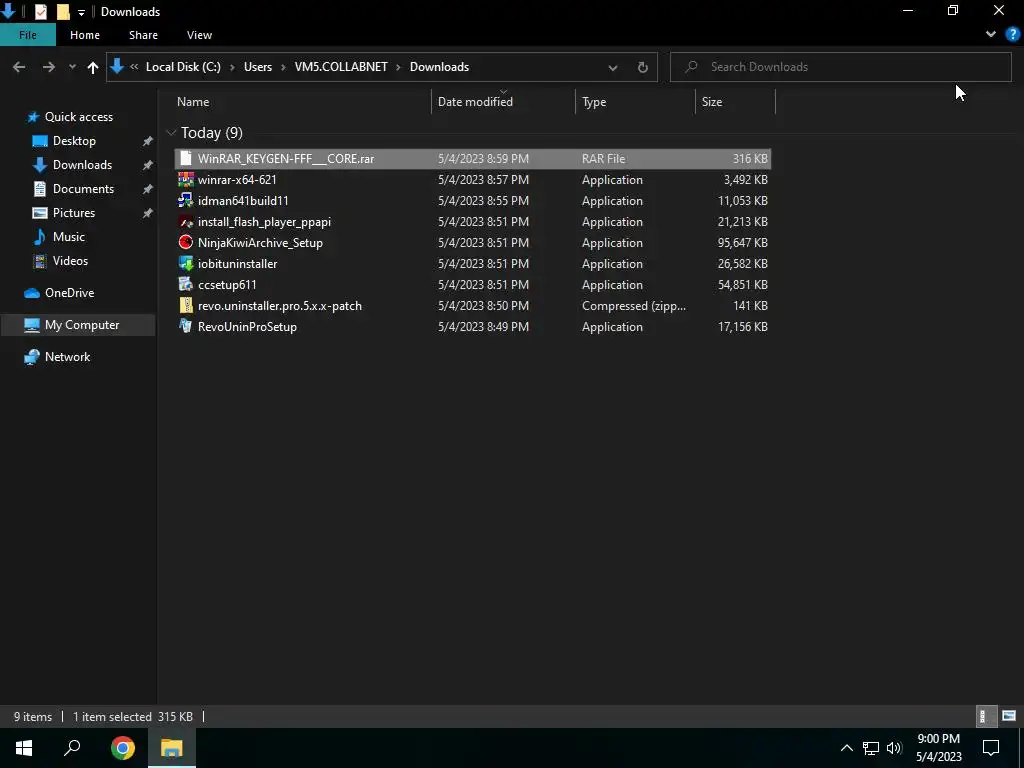Open Desktop in navigation pane
Viewport: 1024px width, 768px height.
click(x=74, y=140)
